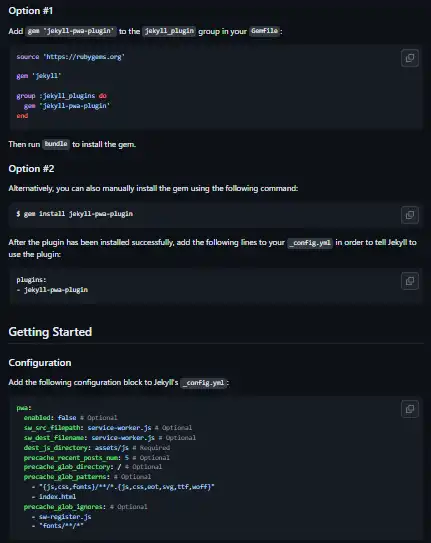
Task: Click the Option #1 heading
Action: [x=31, y=11]
